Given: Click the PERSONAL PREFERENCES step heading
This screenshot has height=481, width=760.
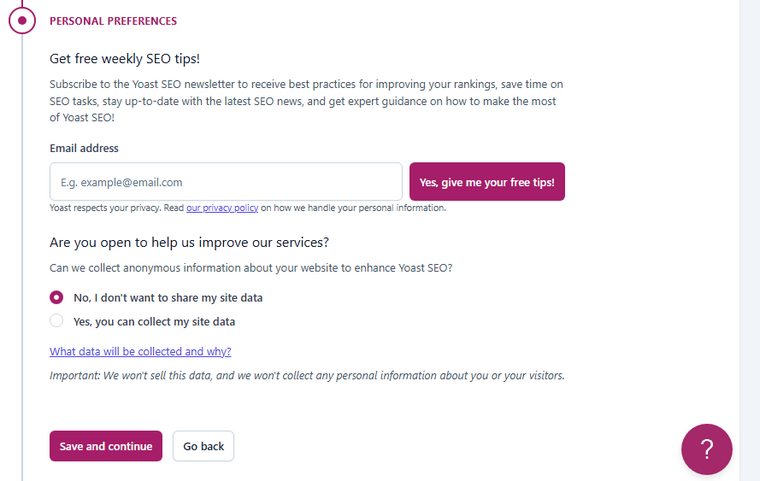Looking at the screenshot, I should point(113,21).
